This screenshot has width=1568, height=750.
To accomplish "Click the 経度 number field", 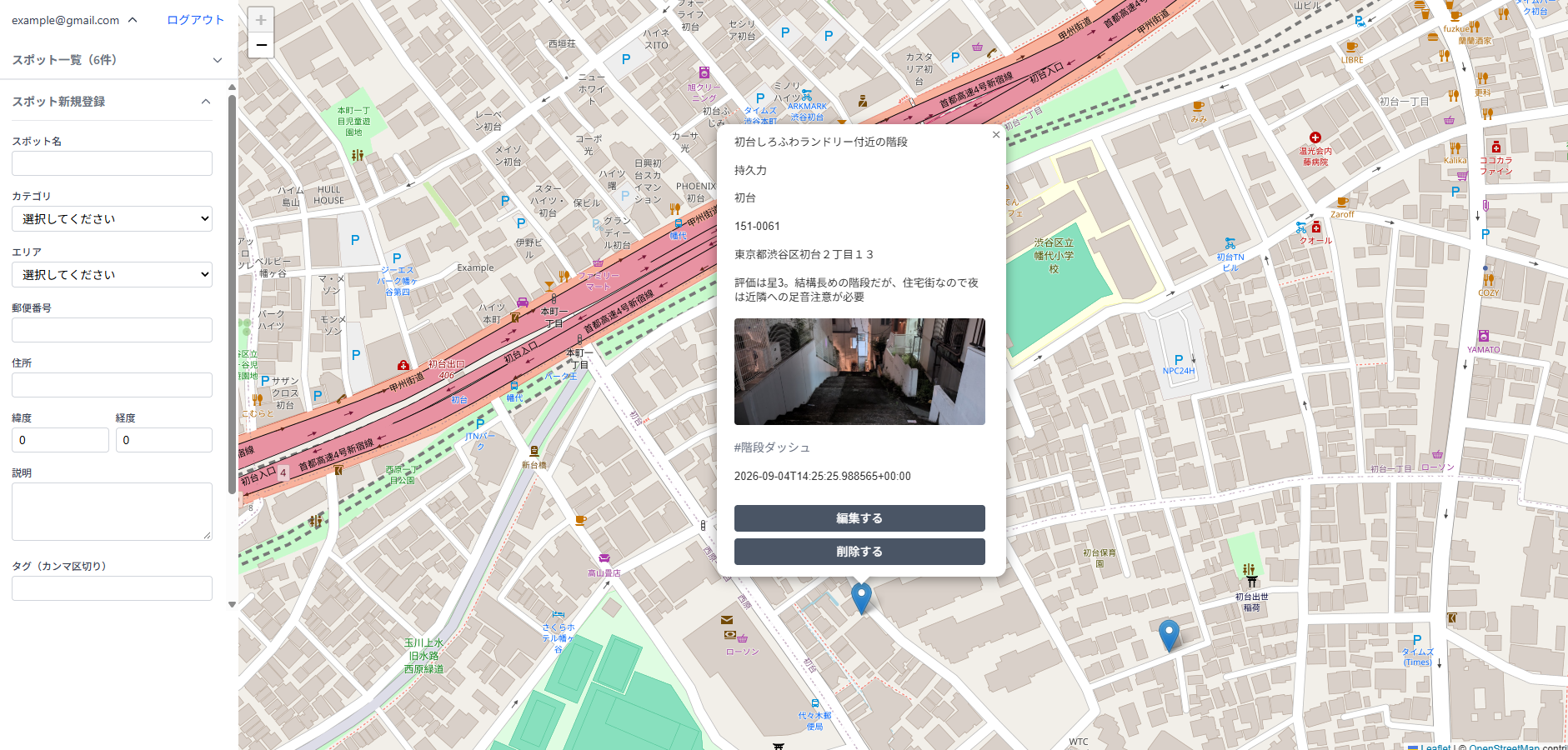I will 164,440.
